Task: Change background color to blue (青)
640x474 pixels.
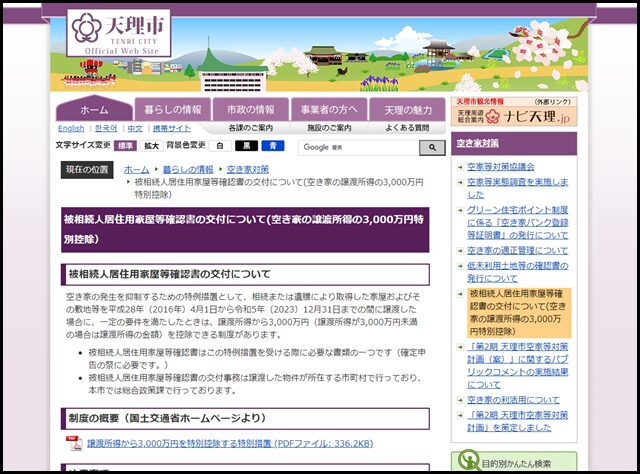Action: click(273, 146)
